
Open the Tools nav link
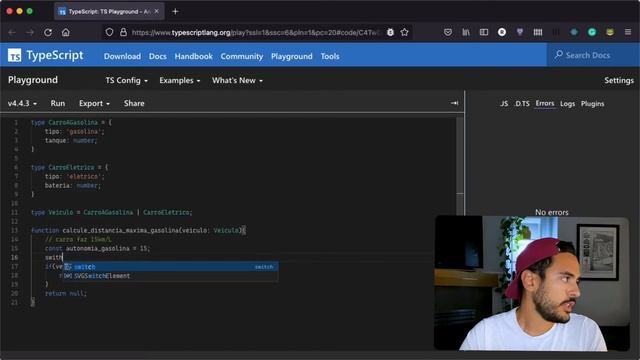click(330, 56)
